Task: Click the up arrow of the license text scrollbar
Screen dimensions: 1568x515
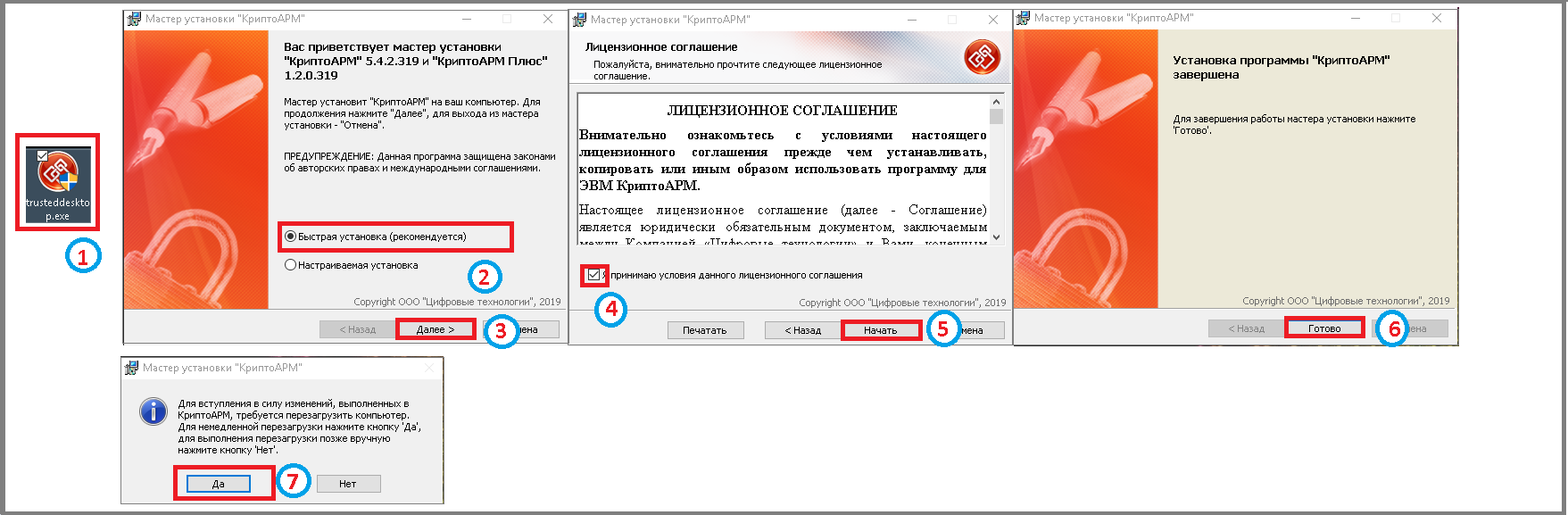Action: click(997, 101)
